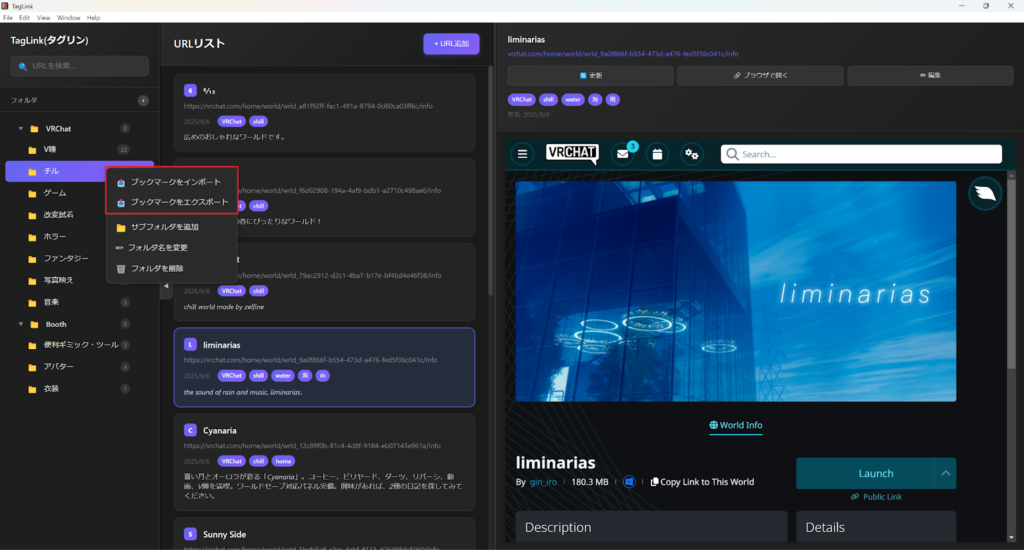1024x550 pixels.
Task: Click the 編集 edit button
Action: [931, 76]
